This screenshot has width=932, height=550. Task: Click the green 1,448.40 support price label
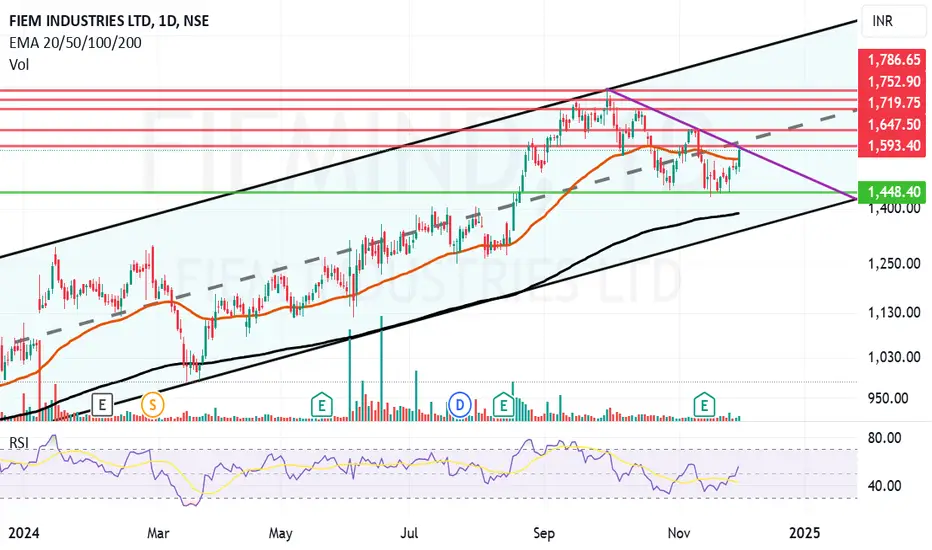click(893, 192)
